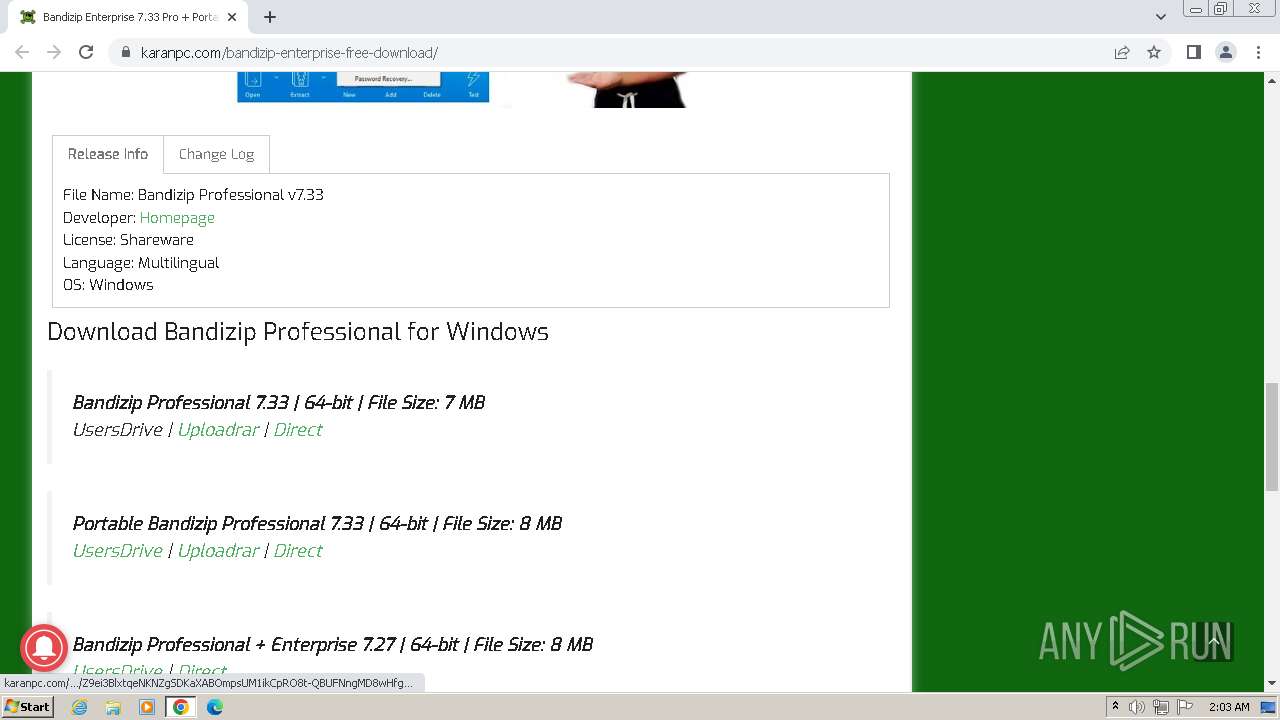Viewport: 1280px width, 720px height.
Task: Select the Bandizip Enterprise 7.33 Pro tab
Action: tap(130, 17)
